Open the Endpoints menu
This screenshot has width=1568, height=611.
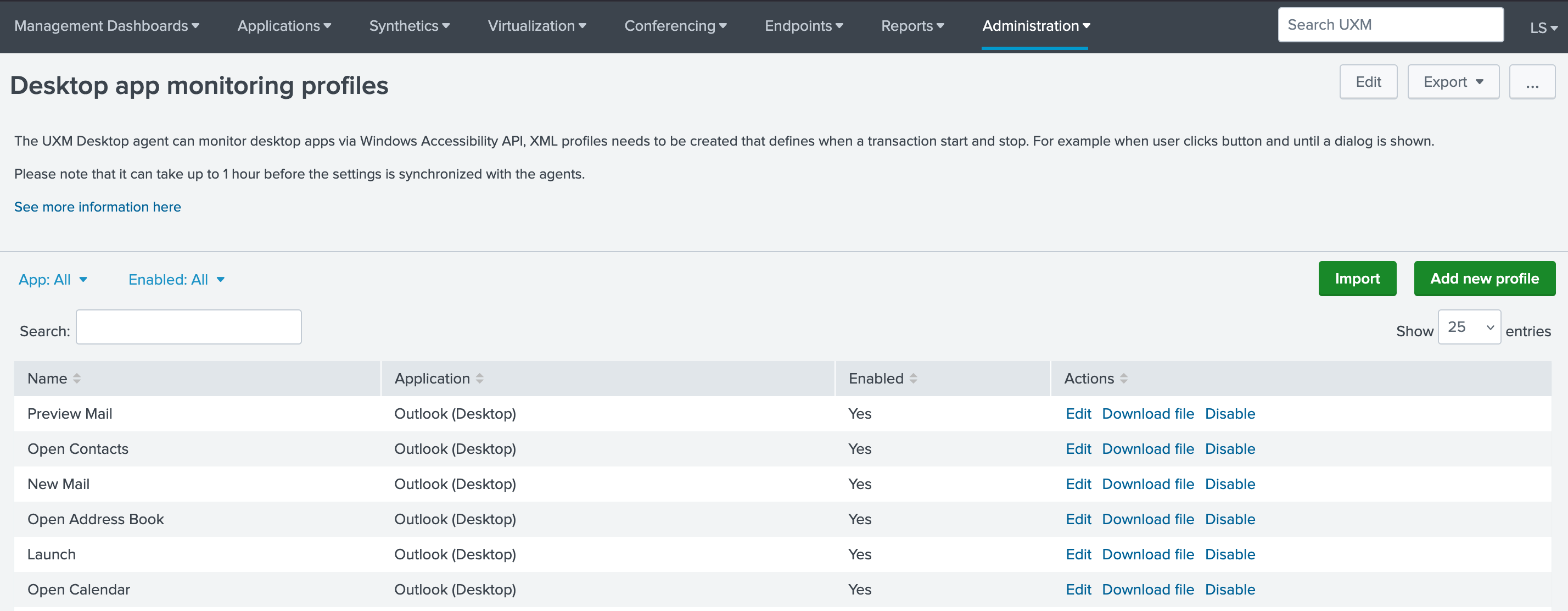click(x=803, y=26)
